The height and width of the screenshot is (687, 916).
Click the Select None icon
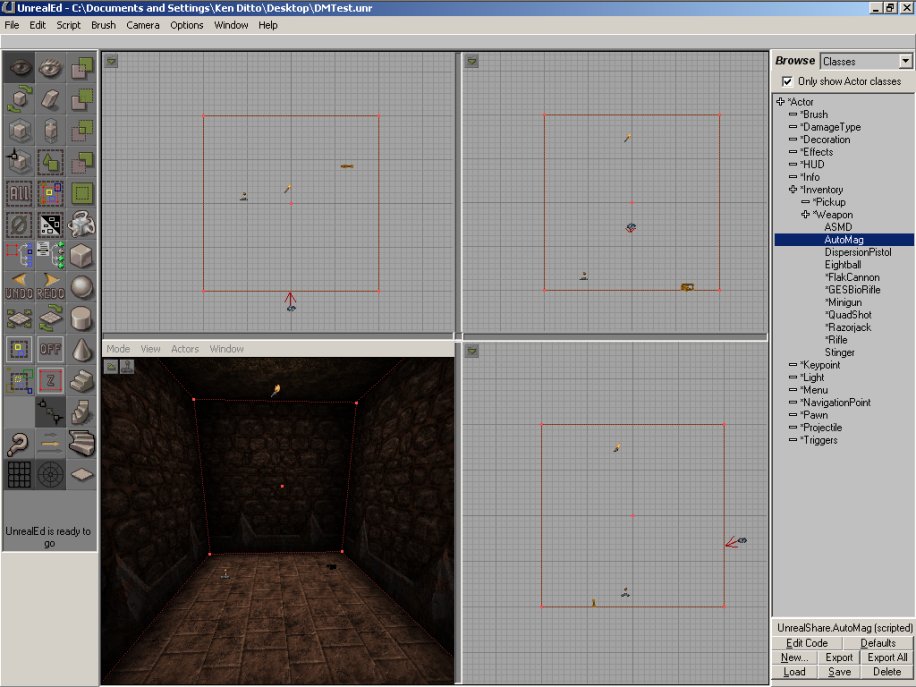(x=19, y=225)
